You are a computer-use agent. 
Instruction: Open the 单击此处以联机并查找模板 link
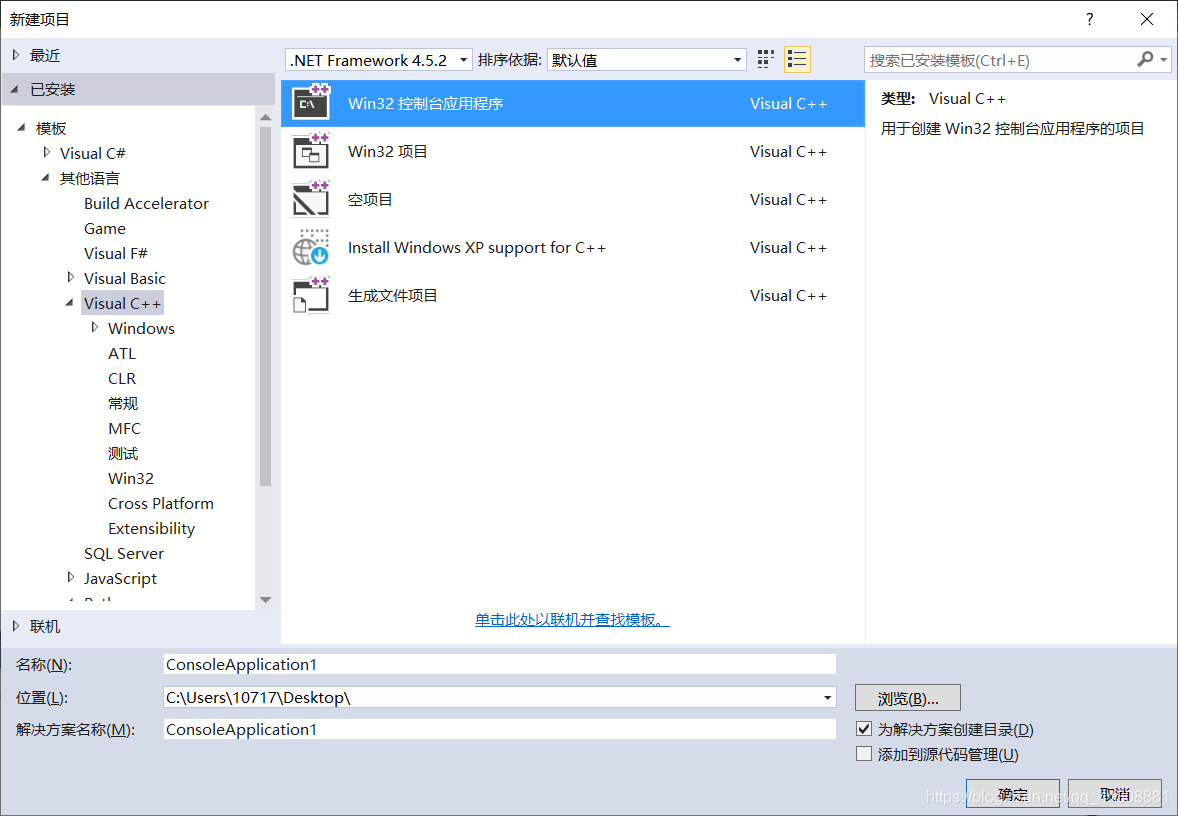click(572, 620)
